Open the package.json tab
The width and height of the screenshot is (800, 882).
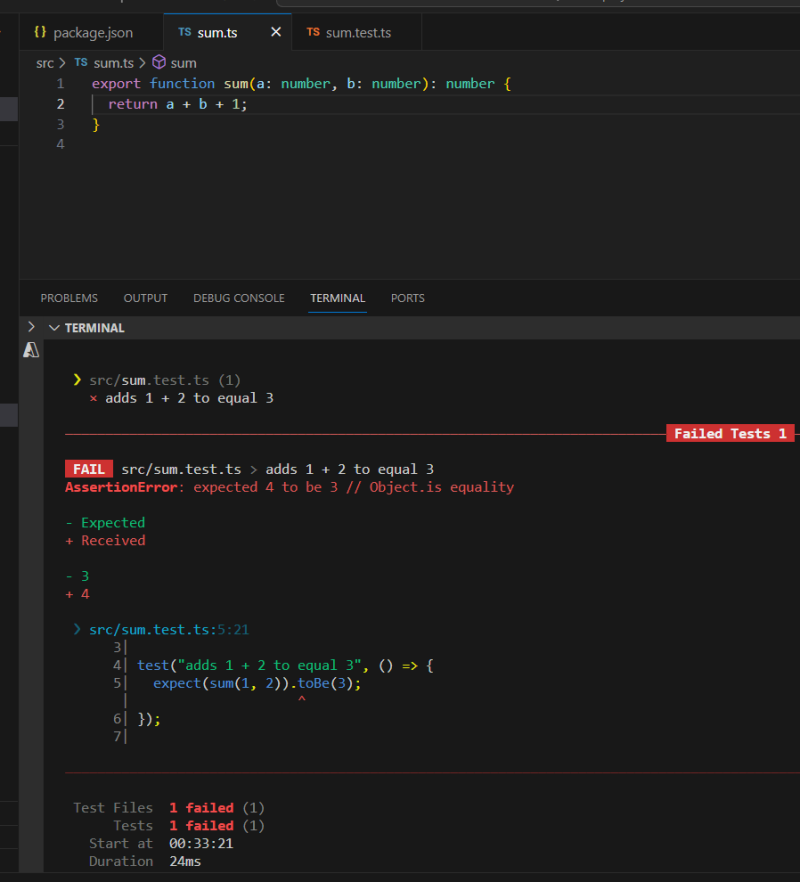[92, 33]
